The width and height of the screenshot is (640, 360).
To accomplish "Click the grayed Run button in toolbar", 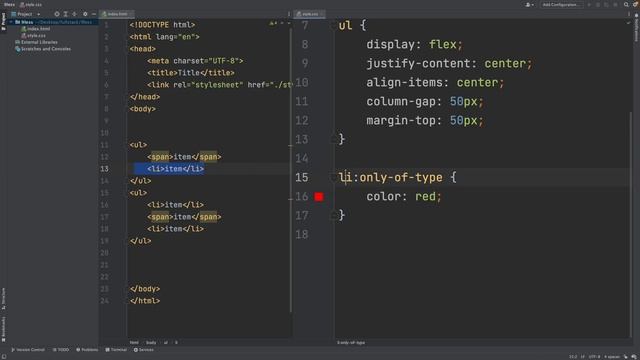I will [589, 4].
